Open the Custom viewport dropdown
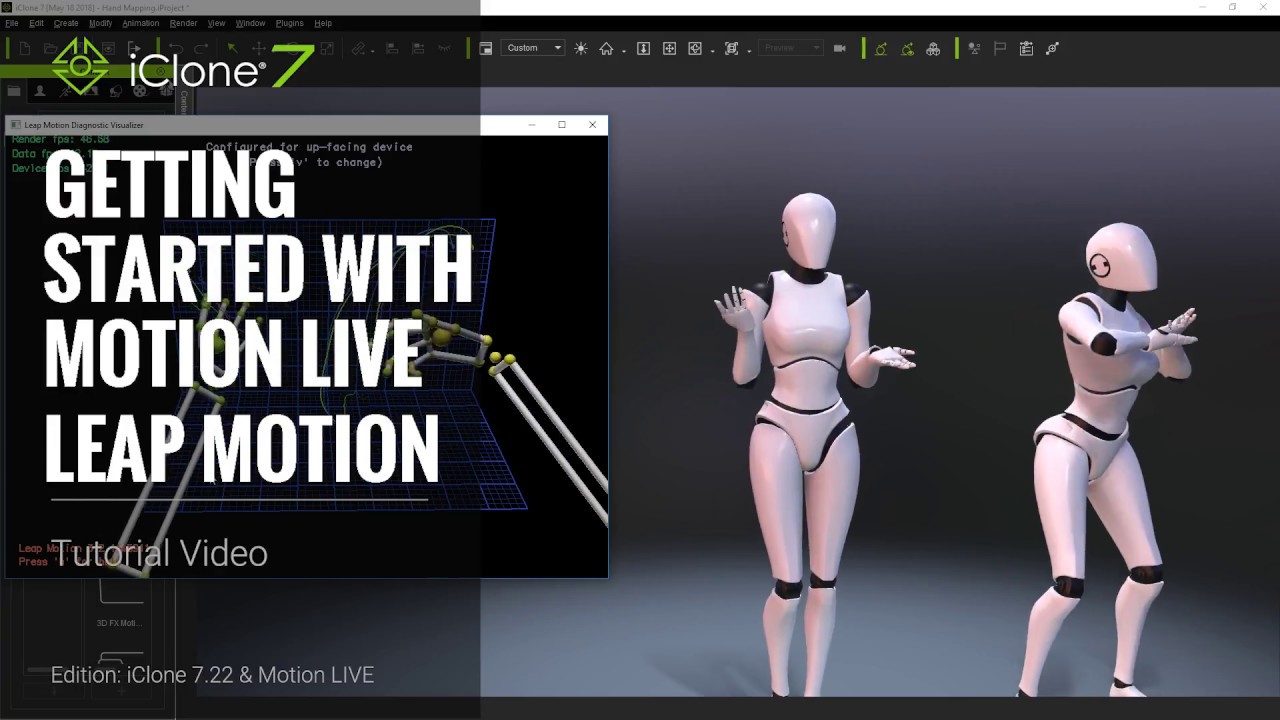Viewport: 1280px width, 720px height. [x=533, y=48]
